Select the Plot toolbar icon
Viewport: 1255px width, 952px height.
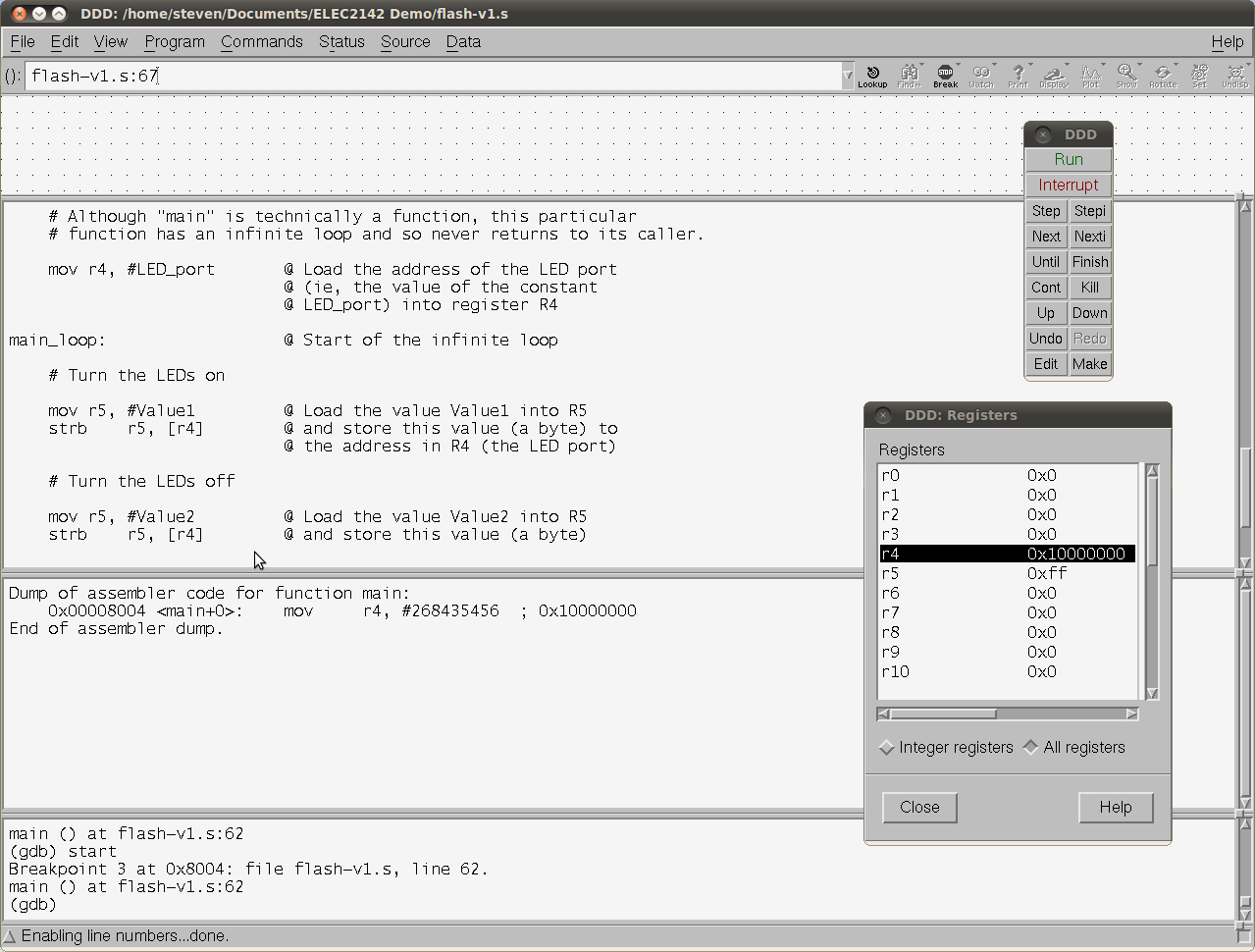(1090, 74)
